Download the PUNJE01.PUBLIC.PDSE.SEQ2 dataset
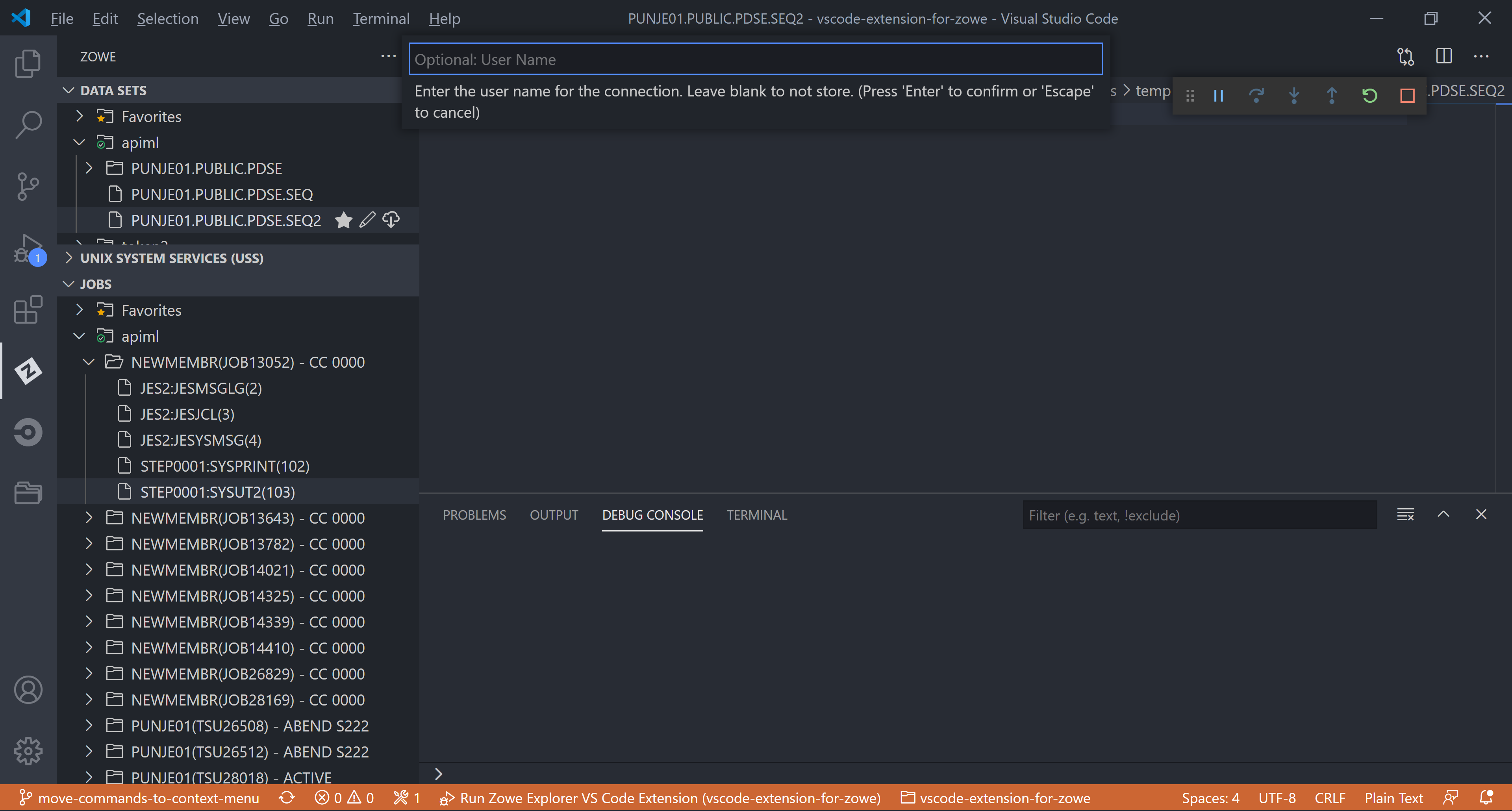Viewport: 1512px width, 811px height. (x=391, y=220)
